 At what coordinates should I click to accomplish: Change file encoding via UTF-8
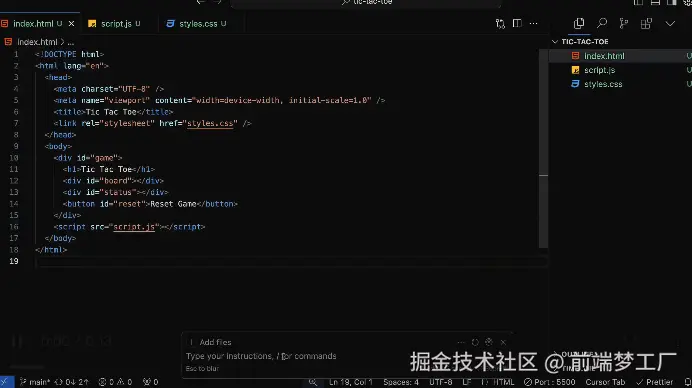tap(440, 382)
